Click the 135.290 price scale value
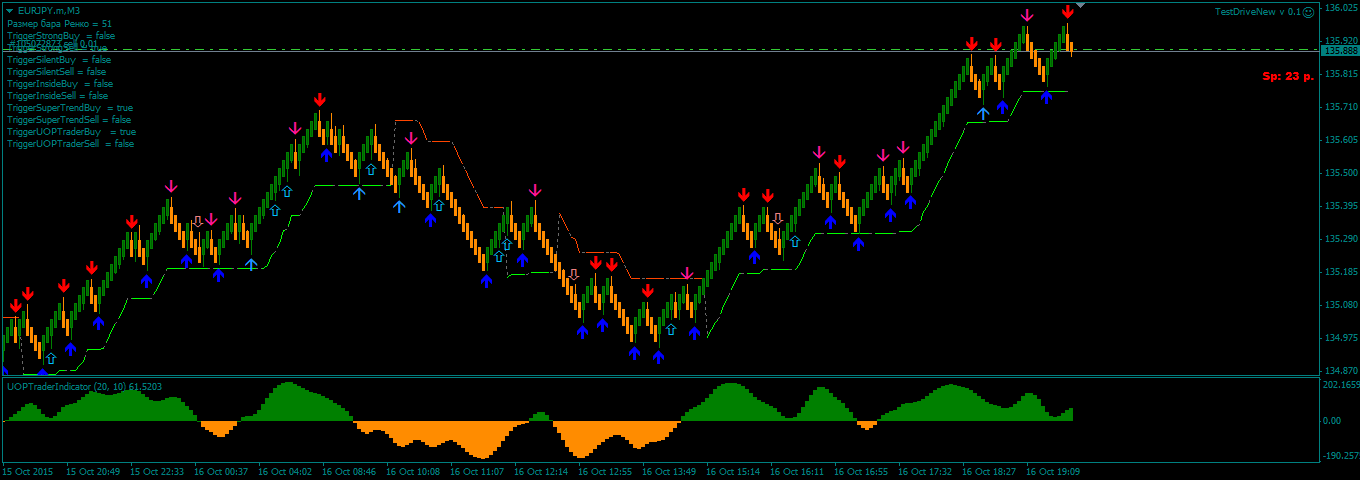The image size is (1360, 480). coord(1340,239)
